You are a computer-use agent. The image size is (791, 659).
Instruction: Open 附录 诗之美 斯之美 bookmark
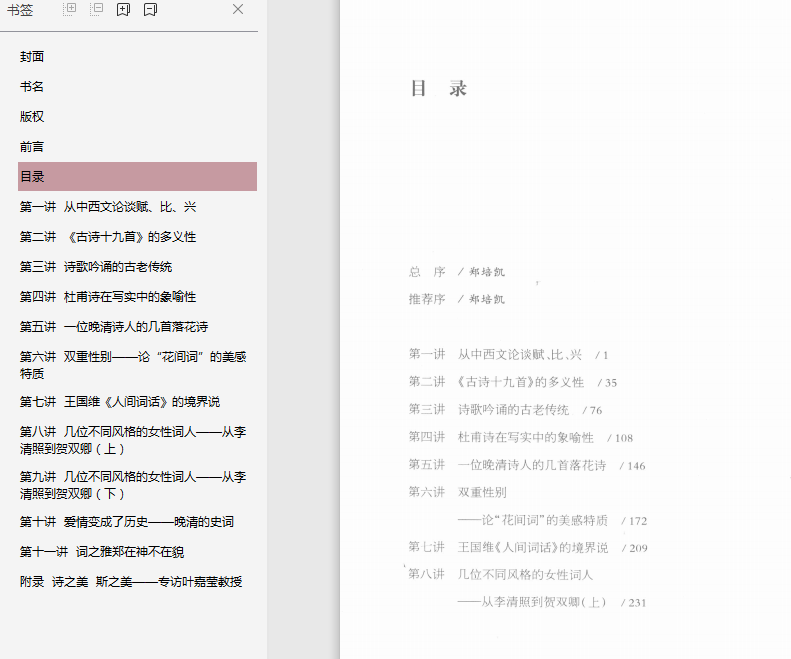[131, 582]
